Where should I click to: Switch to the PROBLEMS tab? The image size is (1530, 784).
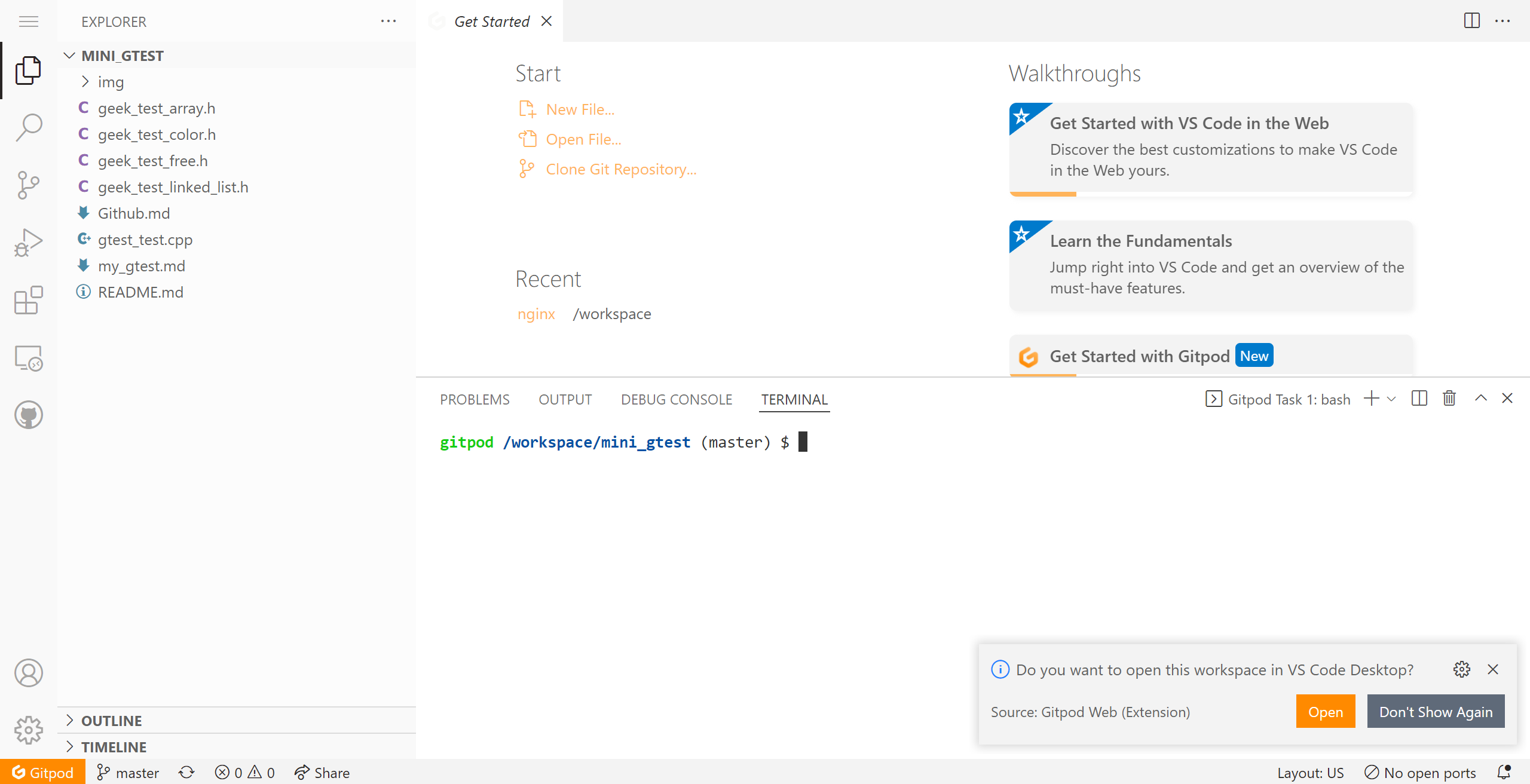(475, 399)
